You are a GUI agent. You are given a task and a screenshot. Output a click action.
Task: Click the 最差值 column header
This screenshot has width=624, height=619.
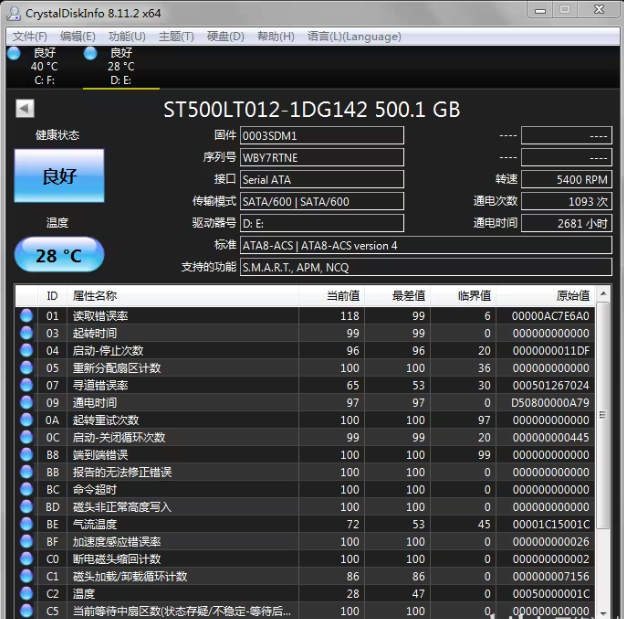[x=397, y=296]
